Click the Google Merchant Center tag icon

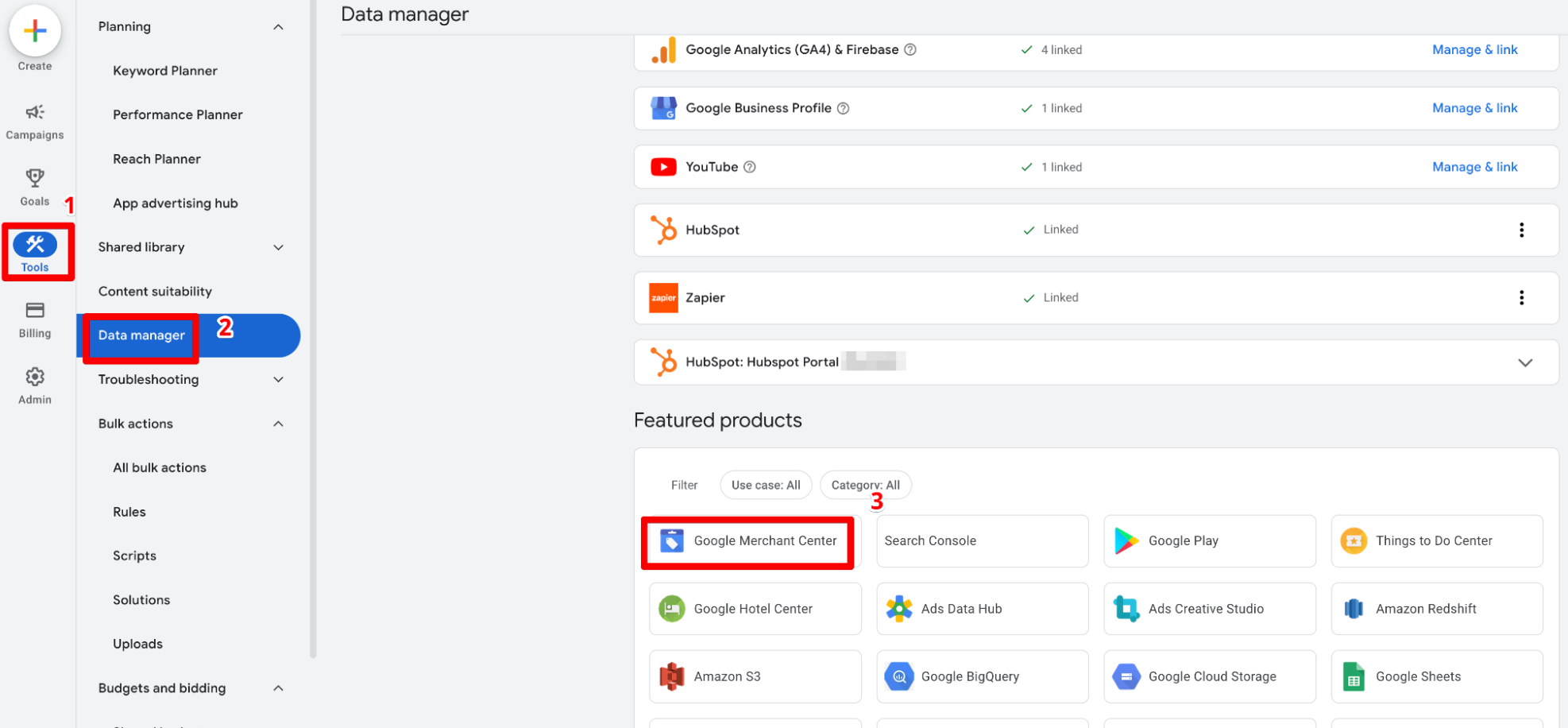click(671, 541)
